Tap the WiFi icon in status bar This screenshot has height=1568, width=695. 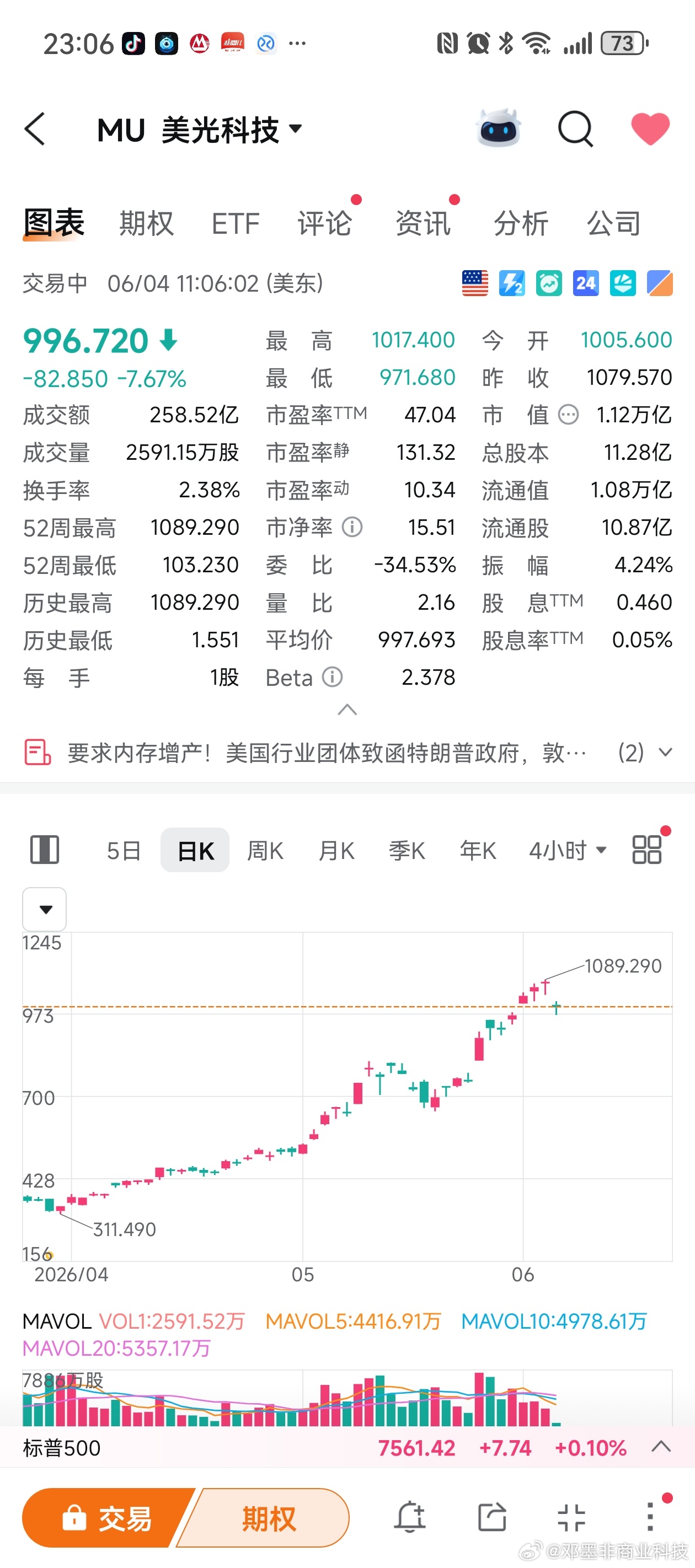(537, 44)
